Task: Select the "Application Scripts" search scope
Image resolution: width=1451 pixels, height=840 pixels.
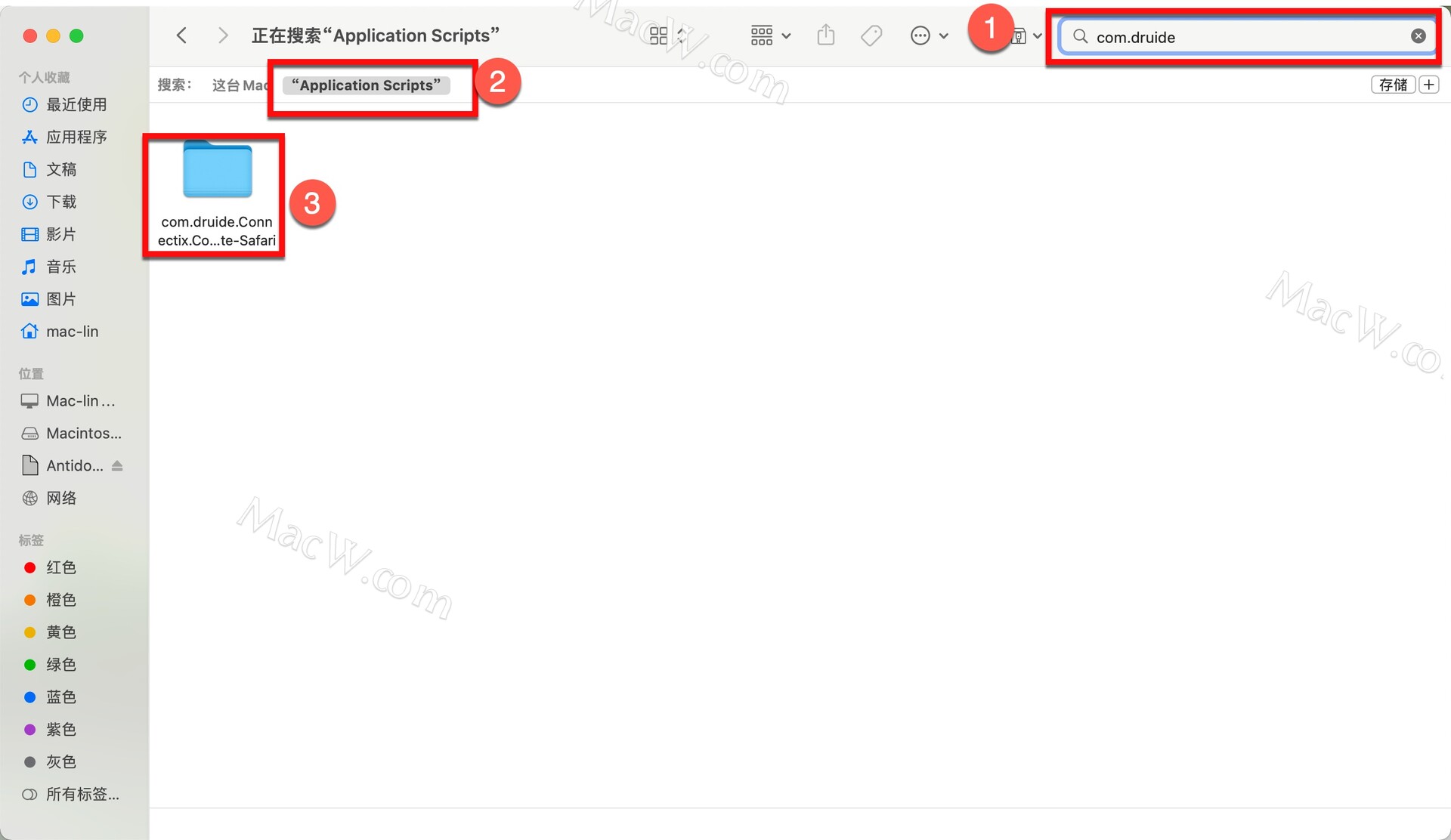Action: click(x=367, y=85)
